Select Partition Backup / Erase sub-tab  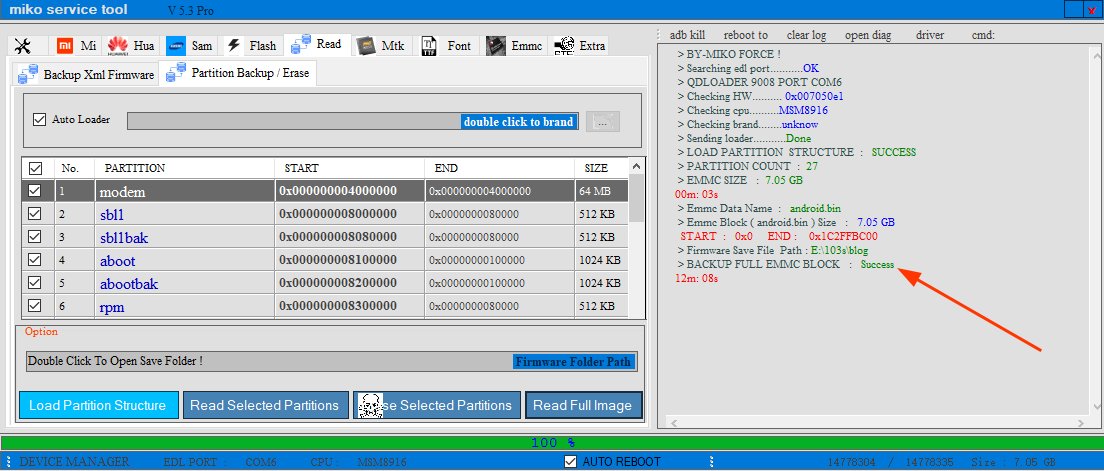[x=239, y=73]
